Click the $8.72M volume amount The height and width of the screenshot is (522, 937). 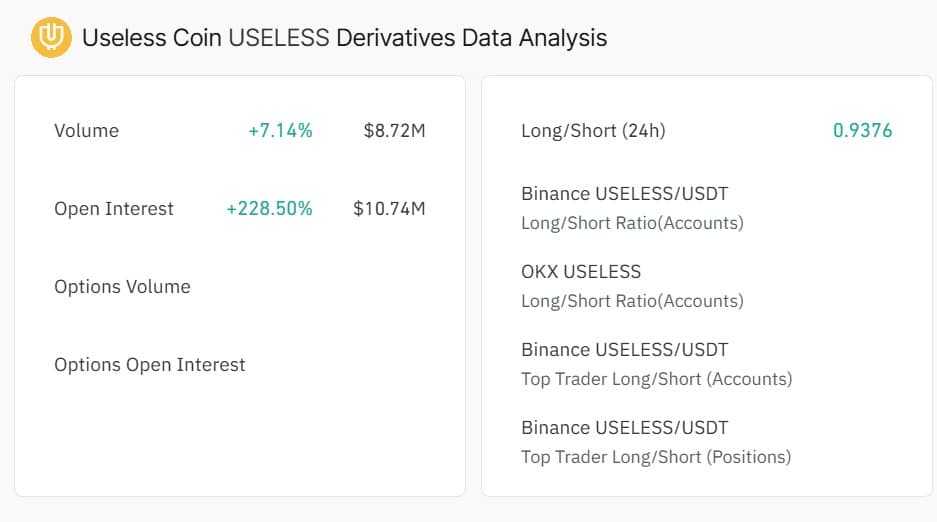point(394,131)
